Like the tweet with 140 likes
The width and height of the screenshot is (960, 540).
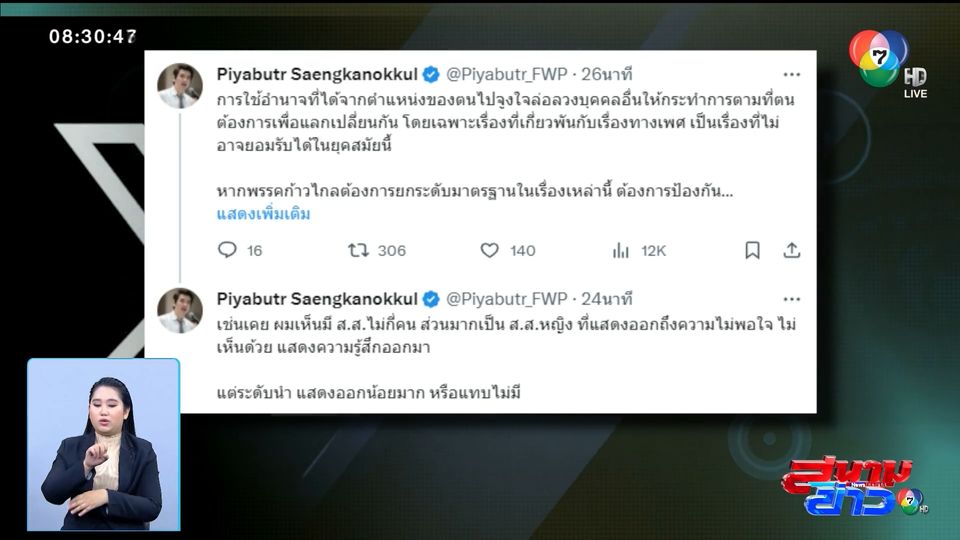pyautogui.click(x=489, y=250)
